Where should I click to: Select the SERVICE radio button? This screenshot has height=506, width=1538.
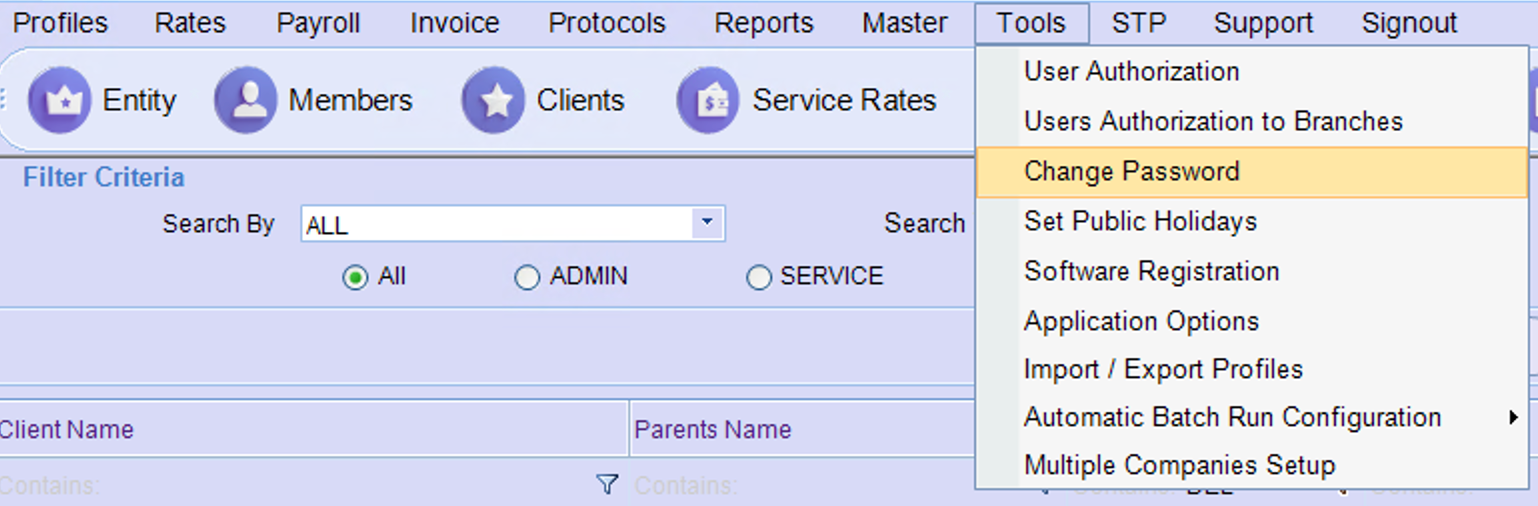tap(759, 277)
